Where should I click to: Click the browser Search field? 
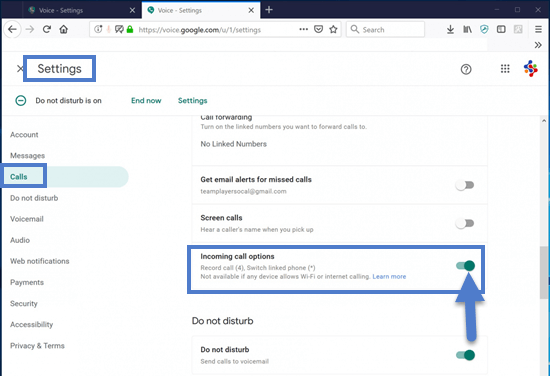(385, 29)
